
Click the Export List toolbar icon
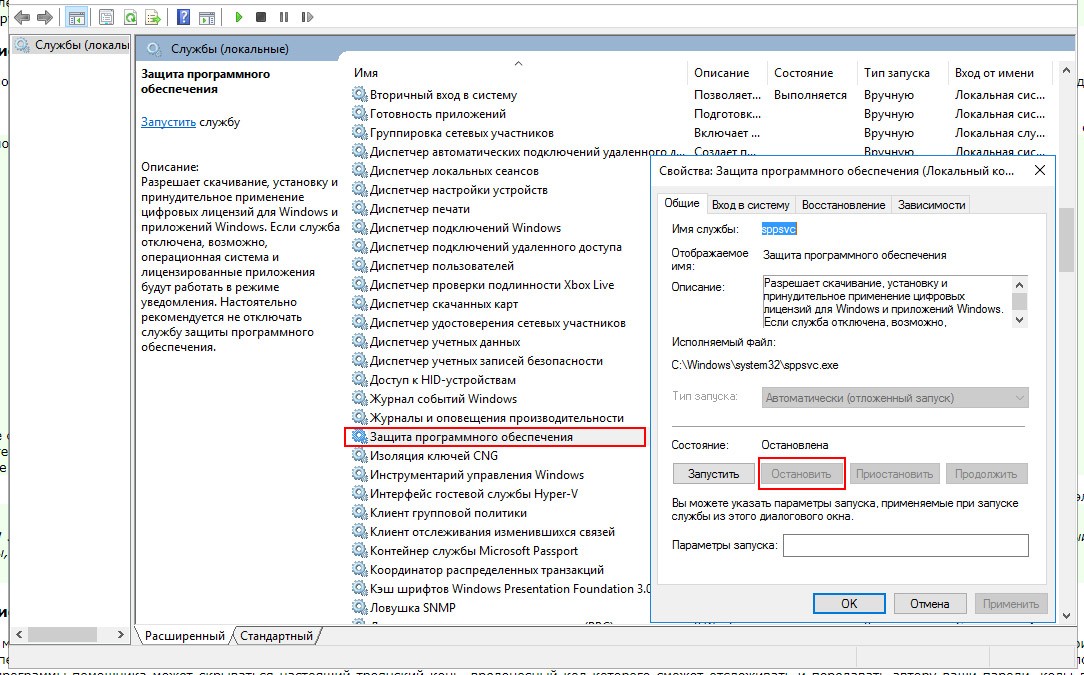click(x=153, y=17)
